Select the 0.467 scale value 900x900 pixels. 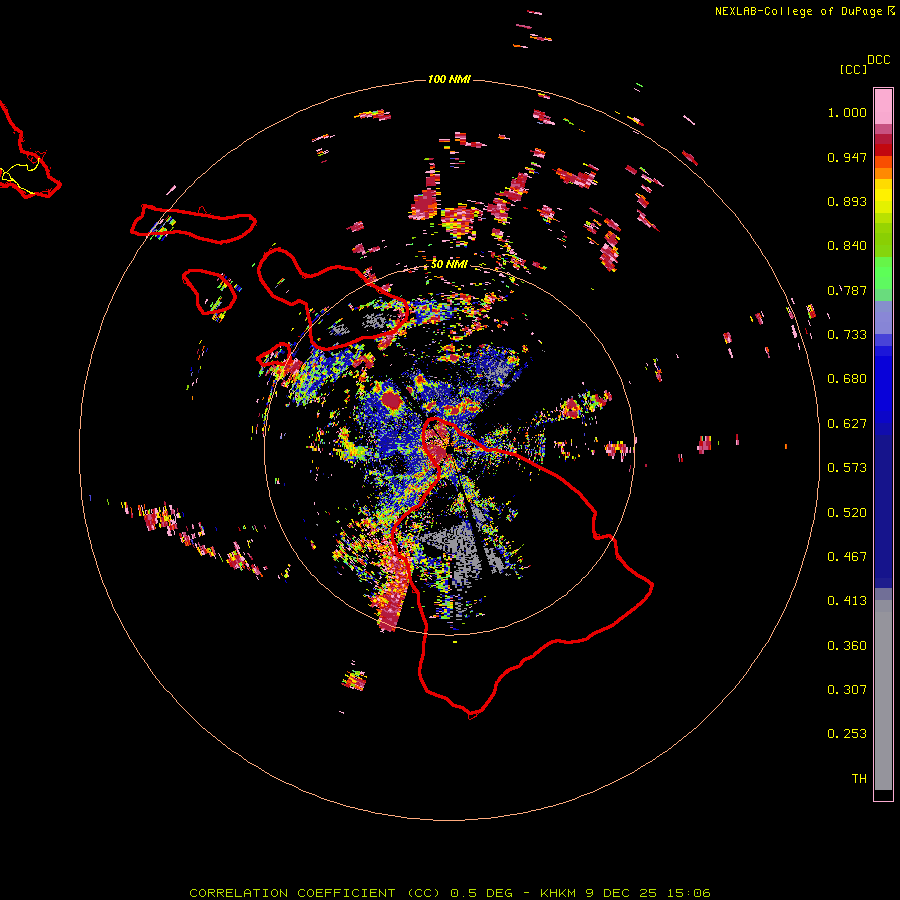[847, 557]
